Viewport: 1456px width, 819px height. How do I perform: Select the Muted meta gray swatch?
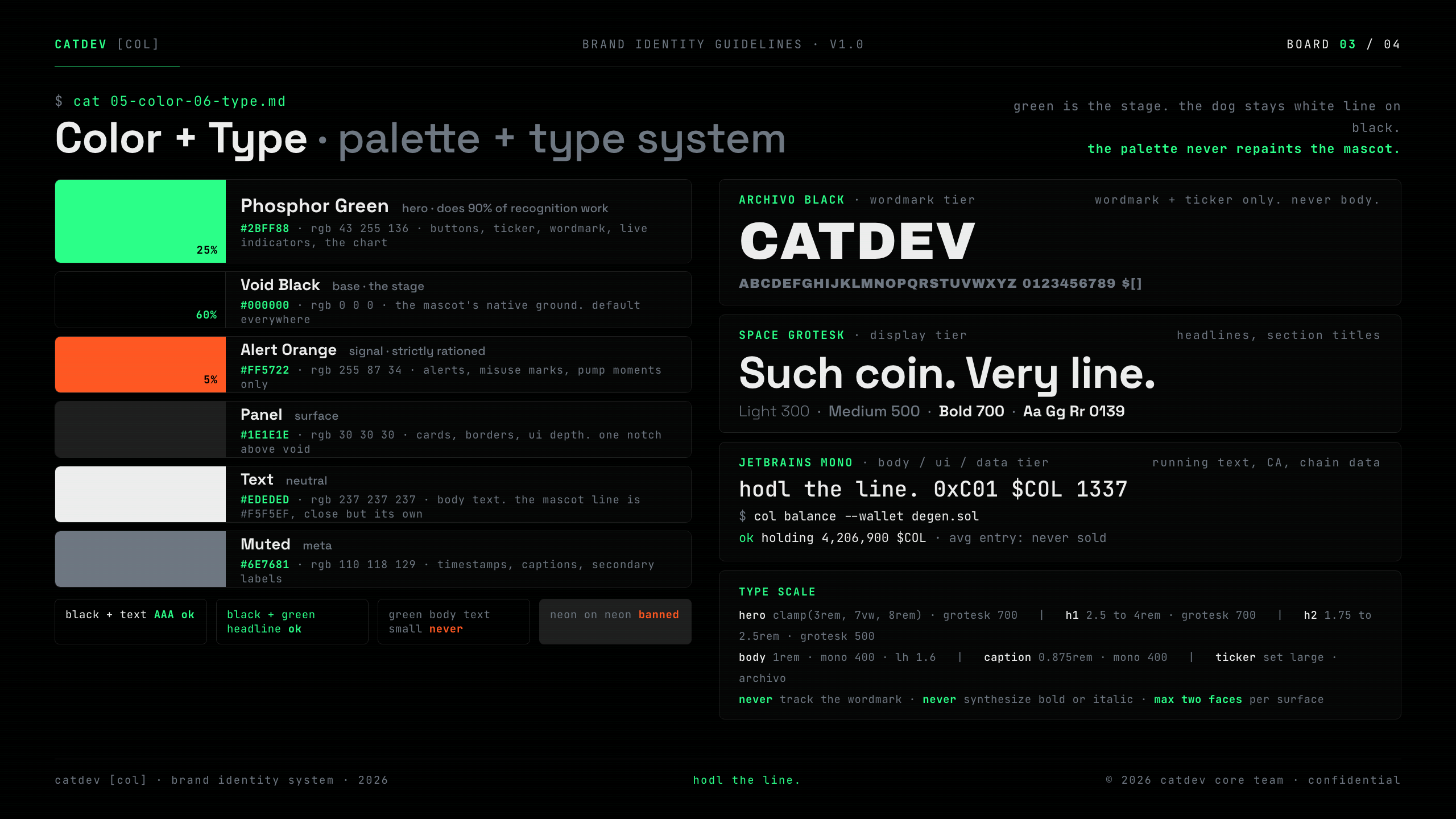coord(140,559)
